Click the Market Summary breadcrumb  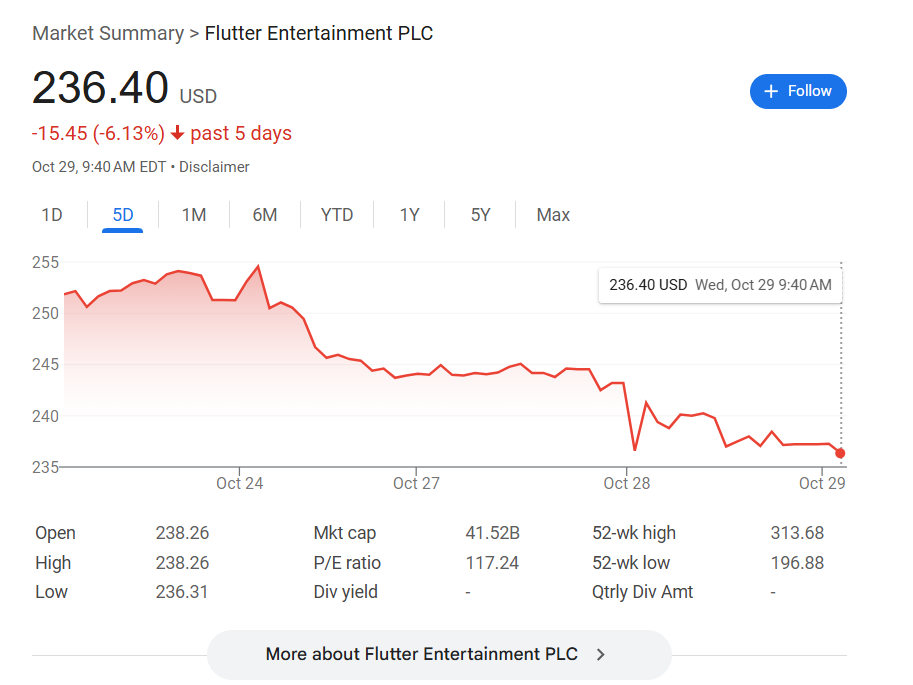pyautogui.click(x=106, y=33)
